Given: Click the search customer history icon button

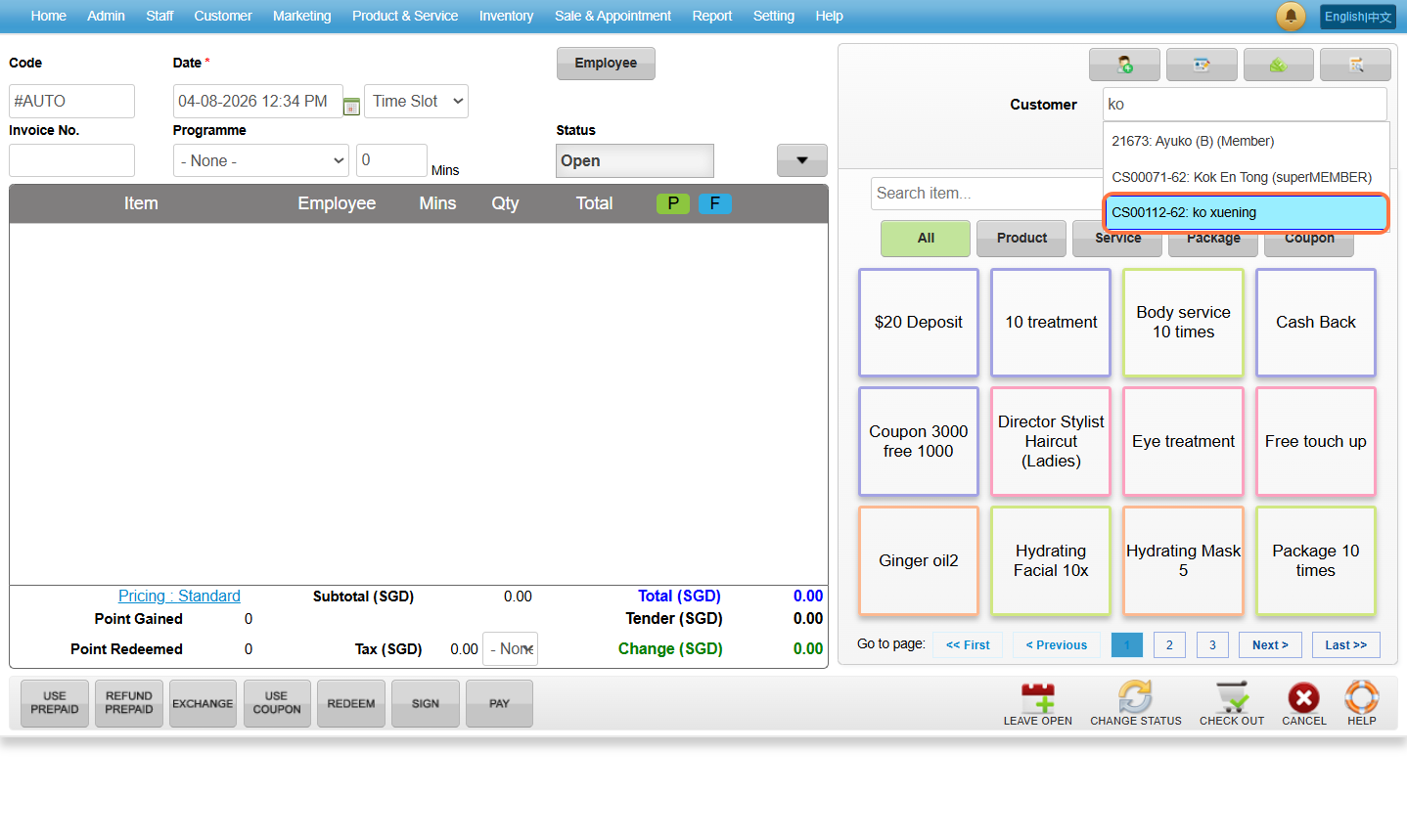Looking at the screenshot, I should (x=1355, y=65).
